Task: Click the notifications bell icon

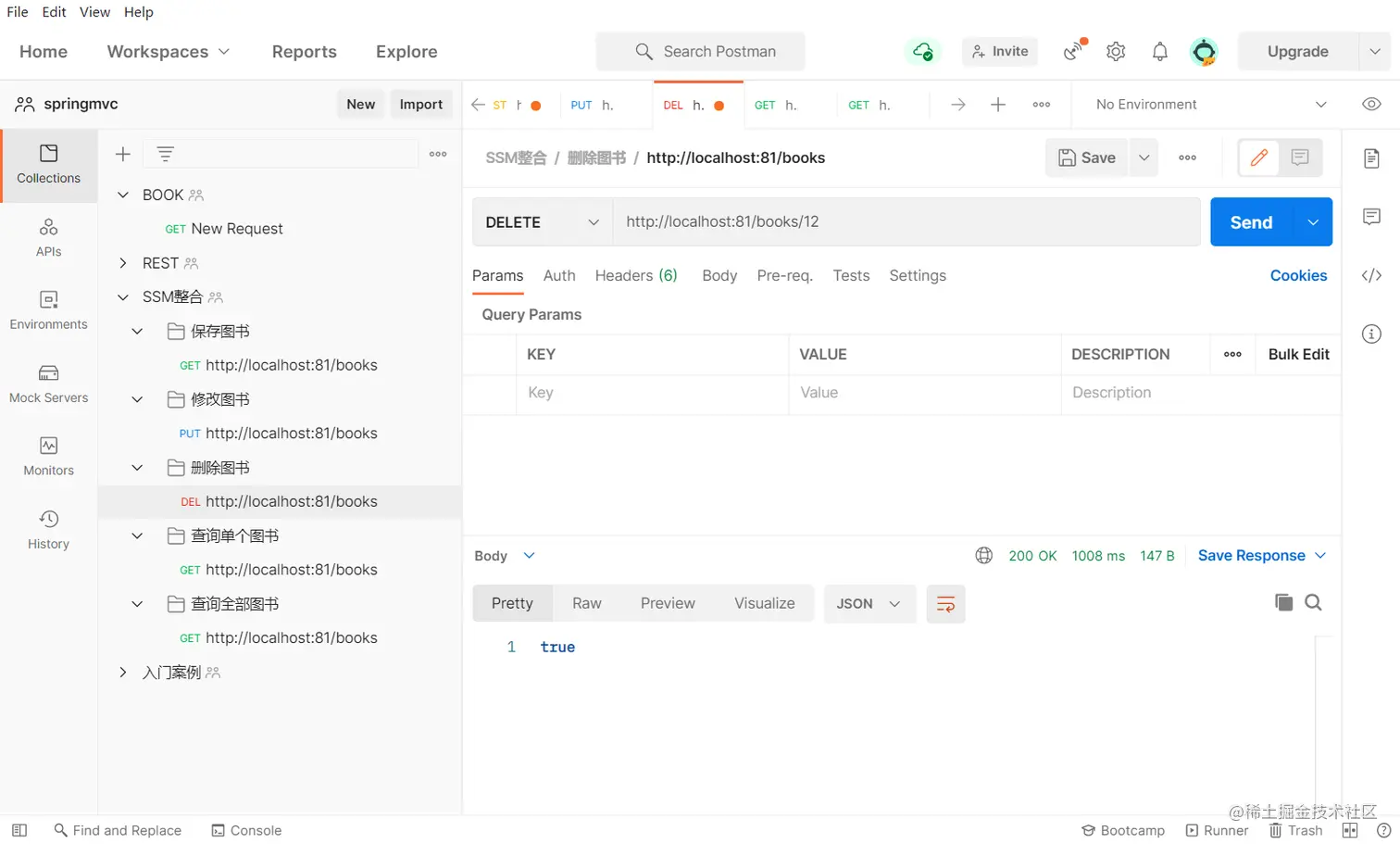Action: click(x=1159, y=52)
